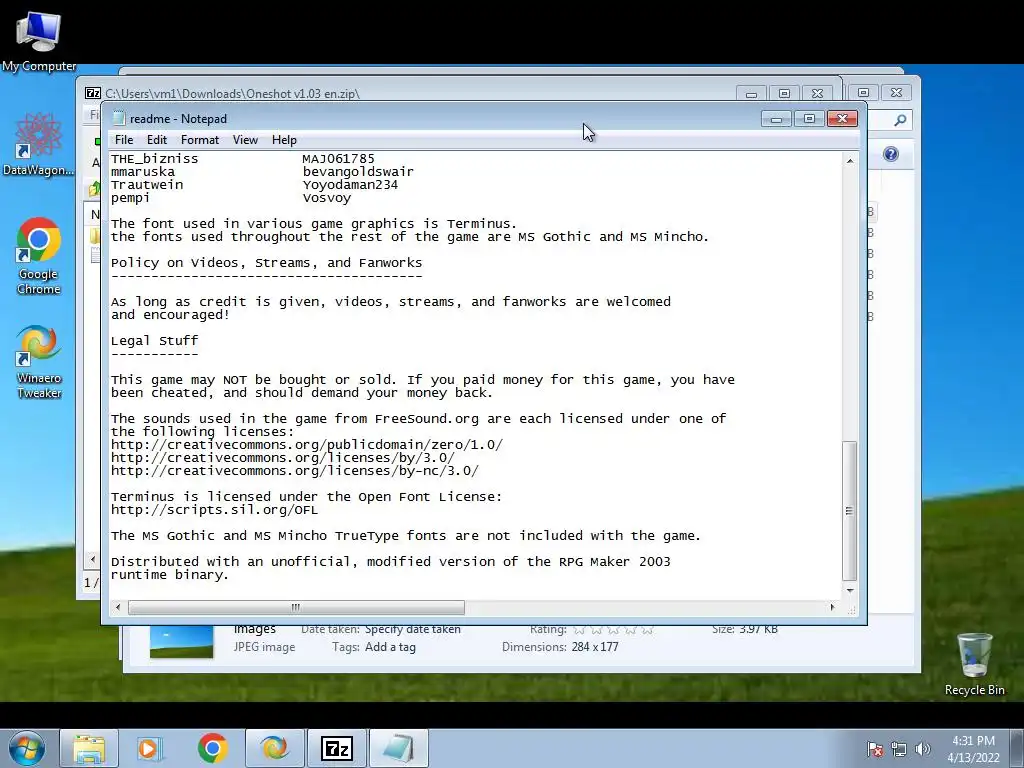Switch to Winaero Tweaker taskbar button
Image resolution: width=1024 pixels, height=768 pixels.
click(274, 748)
